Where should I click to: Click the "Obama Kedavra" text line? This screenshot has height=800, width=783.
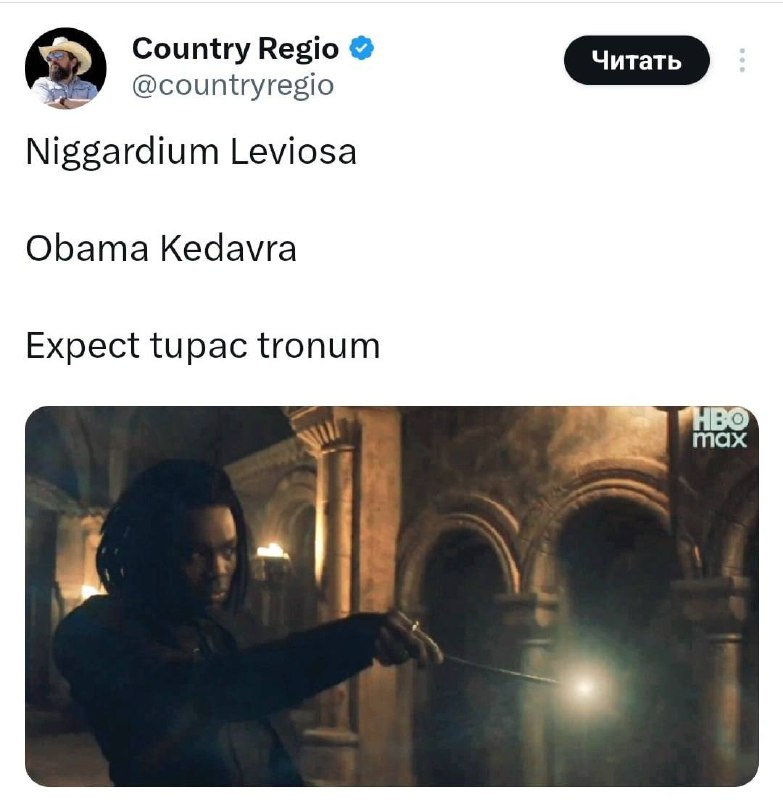tap(161, 248)
